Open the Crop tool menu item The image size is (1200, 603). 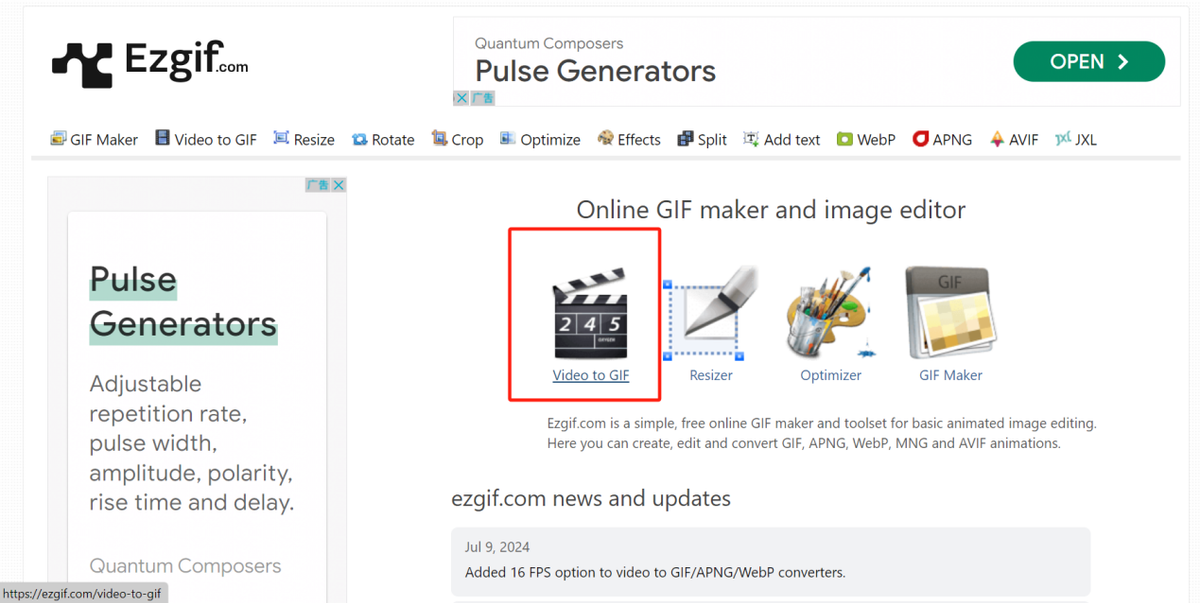457,139
